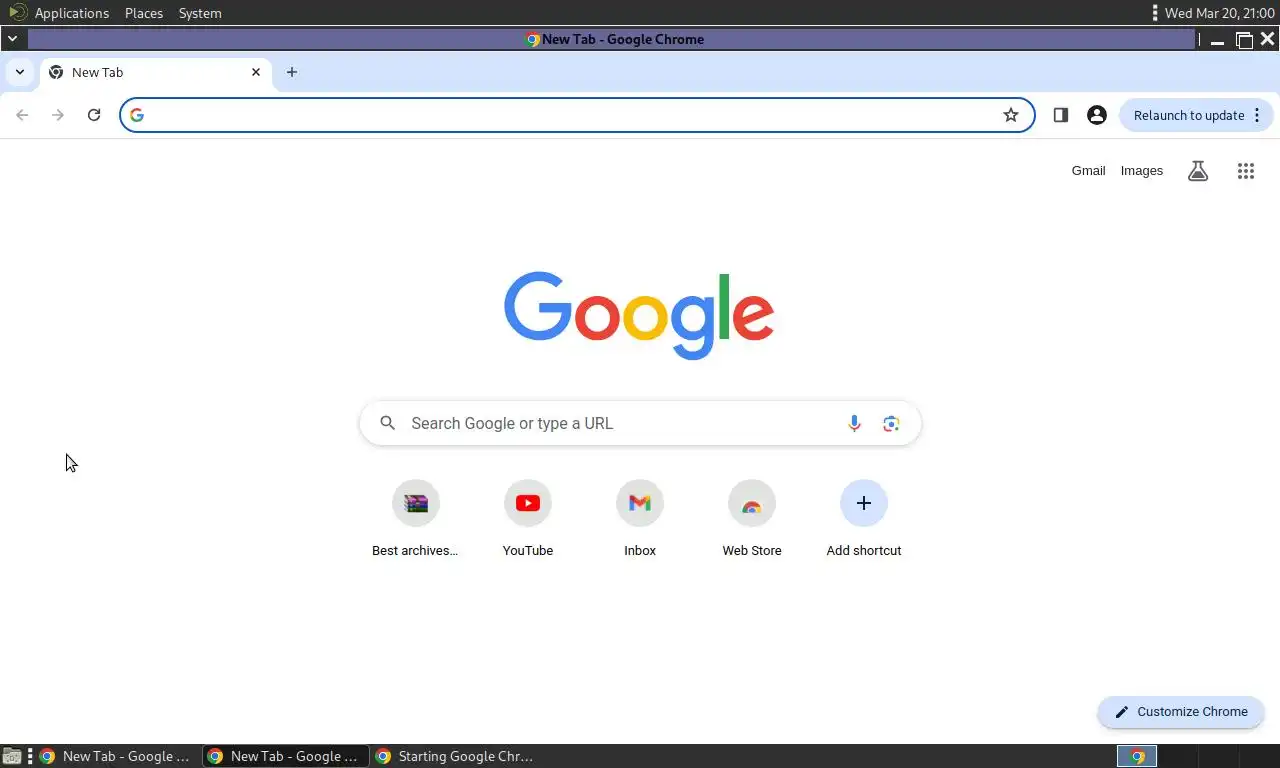Open the Search Labs flask icon
Image resolution: width=1280 pixels, height=768 pixels.
pyautogui.click(x=1198, y=171)
